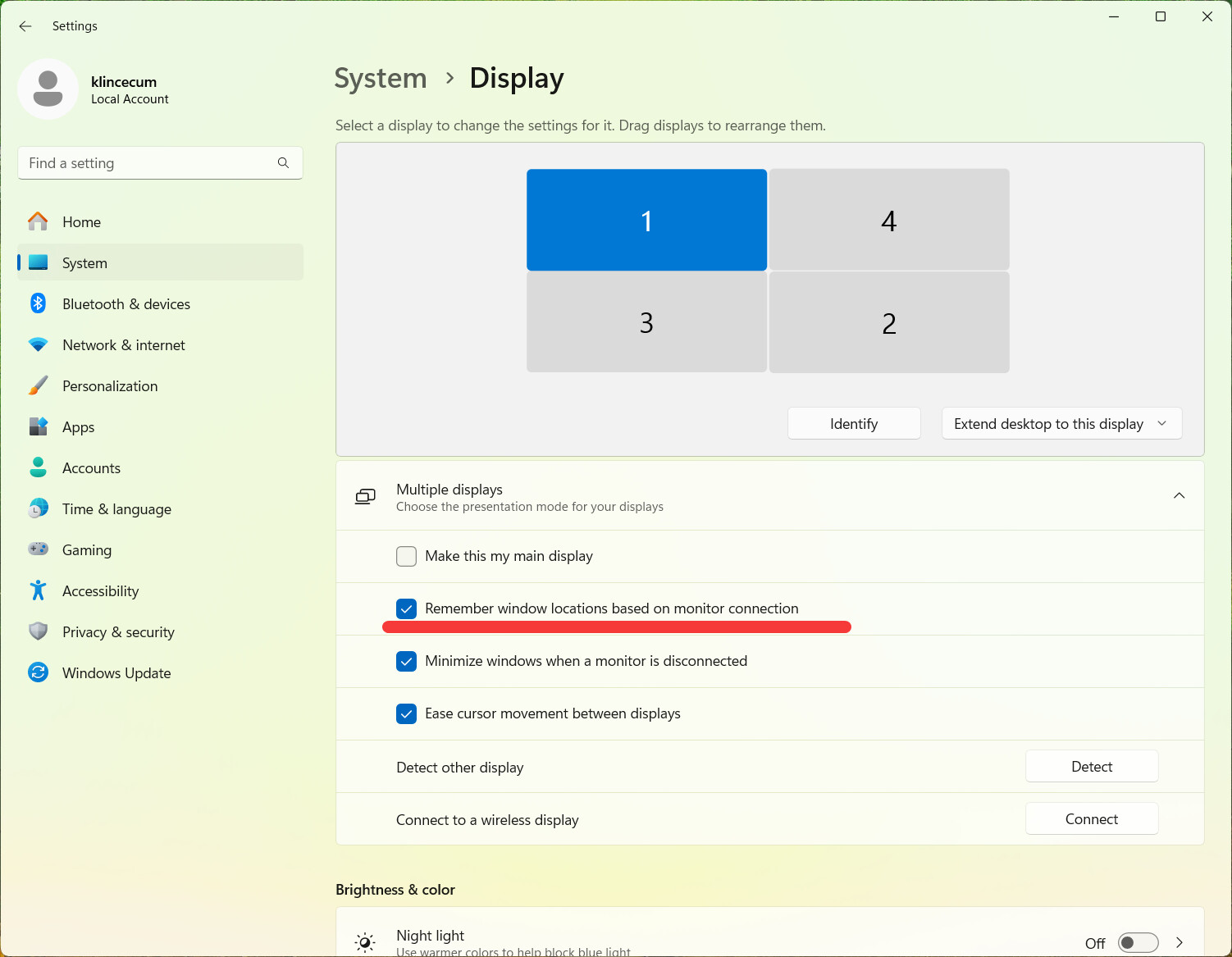1232x957 pixels.
Task: Click the Detect button
Action: click(1092, 766)
